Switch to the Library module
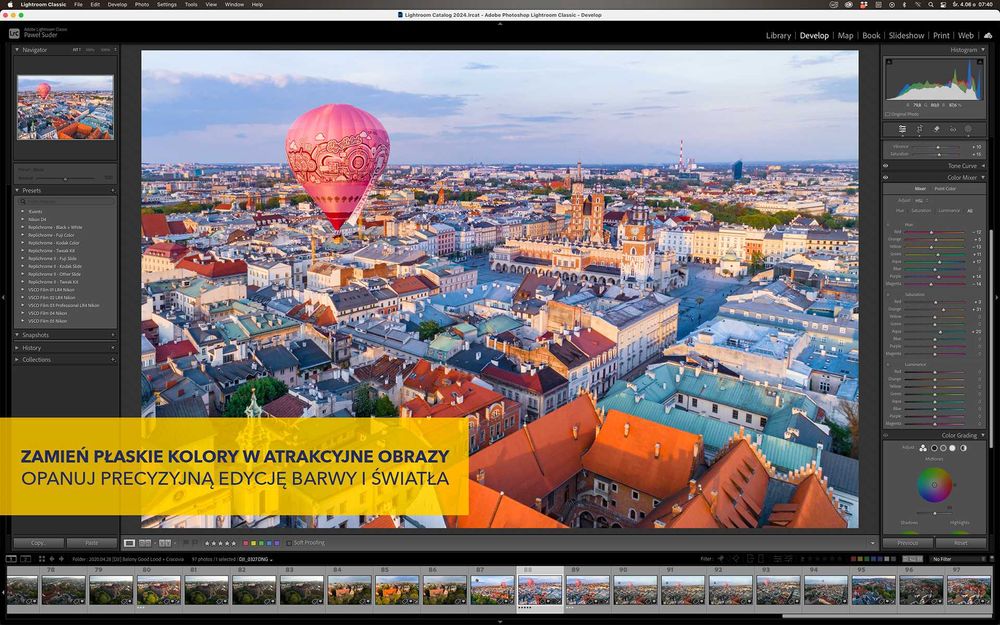This screenshot has height=625, width=1000. pos(778,36)
